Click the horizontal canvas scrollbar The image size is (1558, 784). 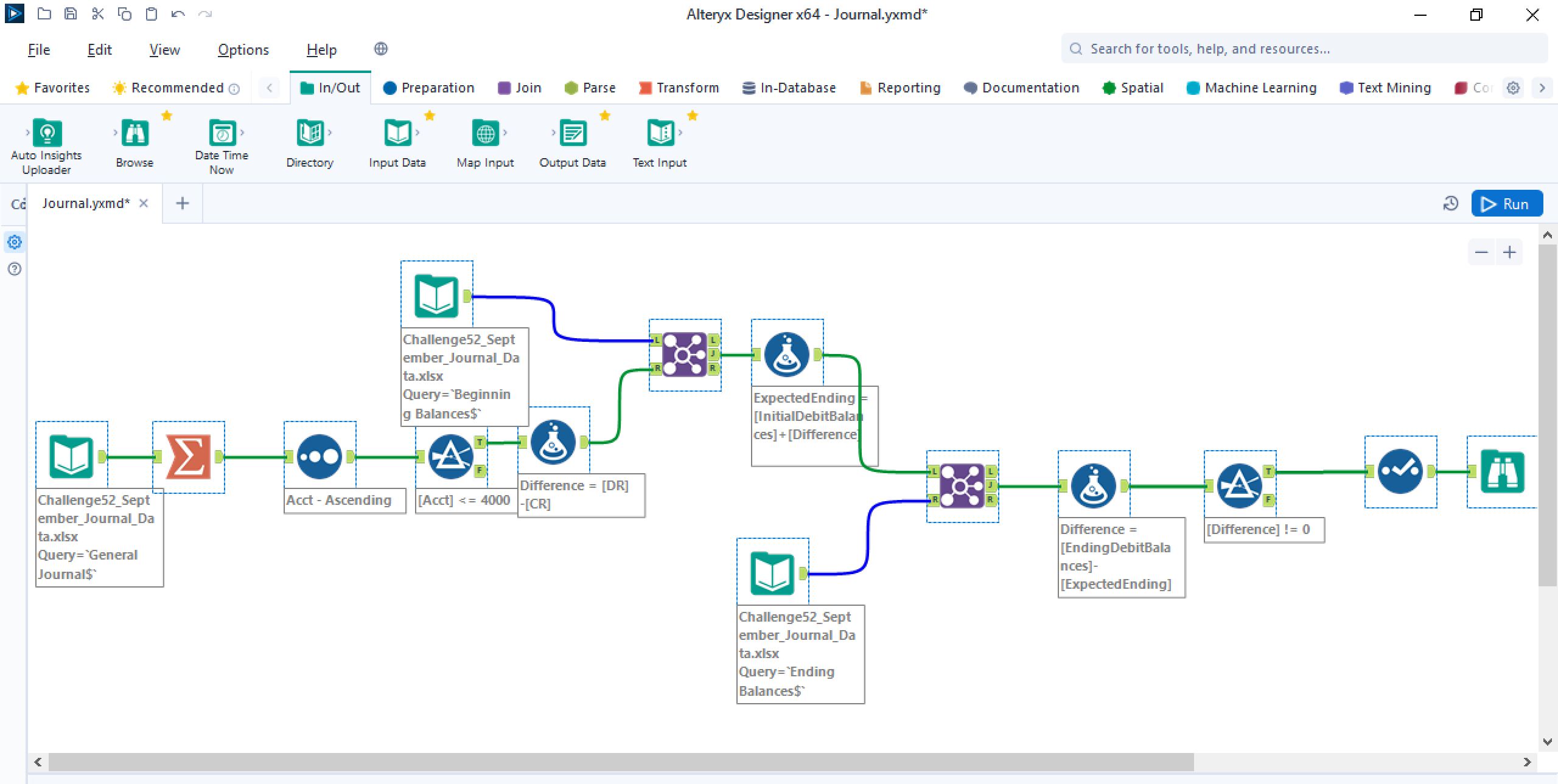621,761
